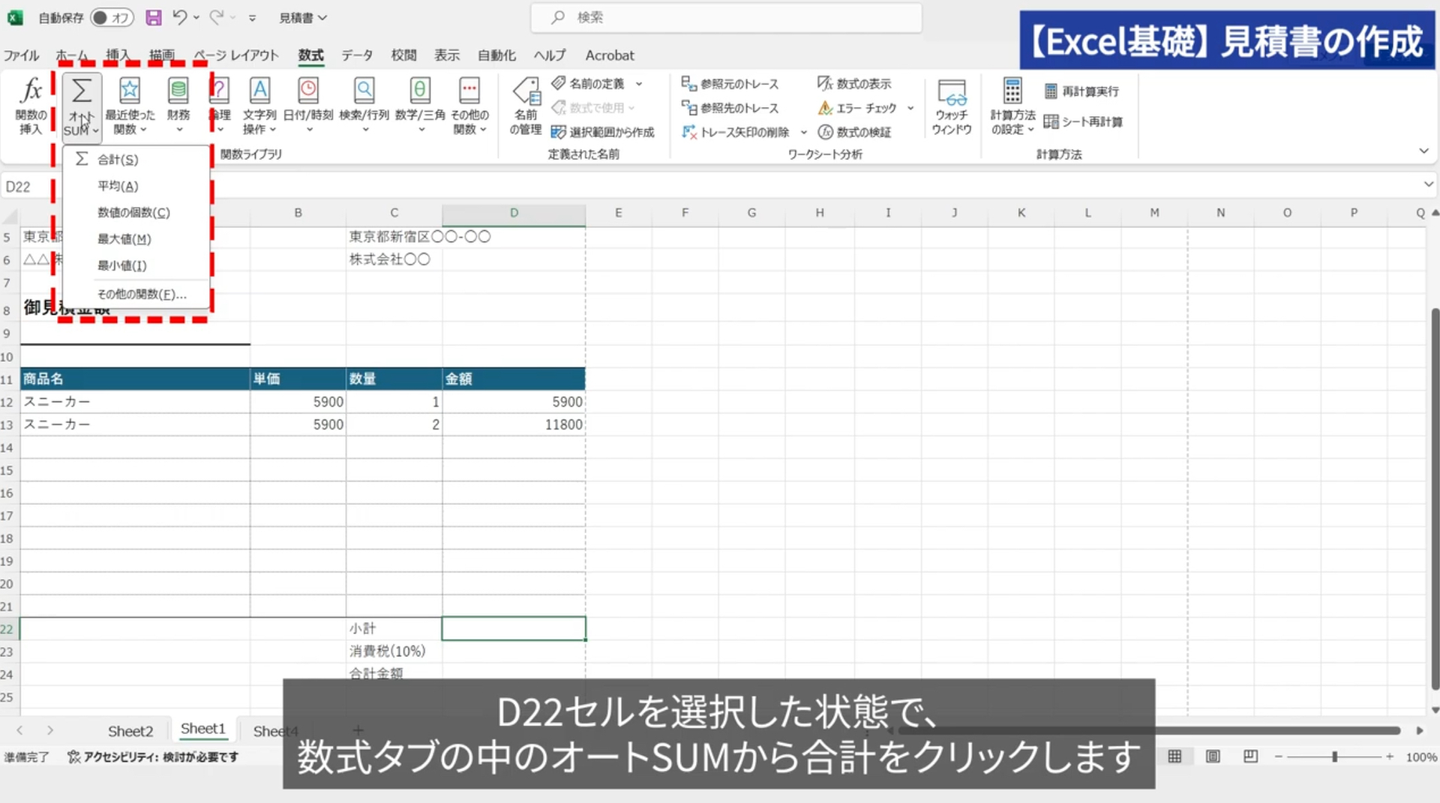The image size is (1440, 803).
Task: Click シート再計算
Action: click(x=1083, y=122)
